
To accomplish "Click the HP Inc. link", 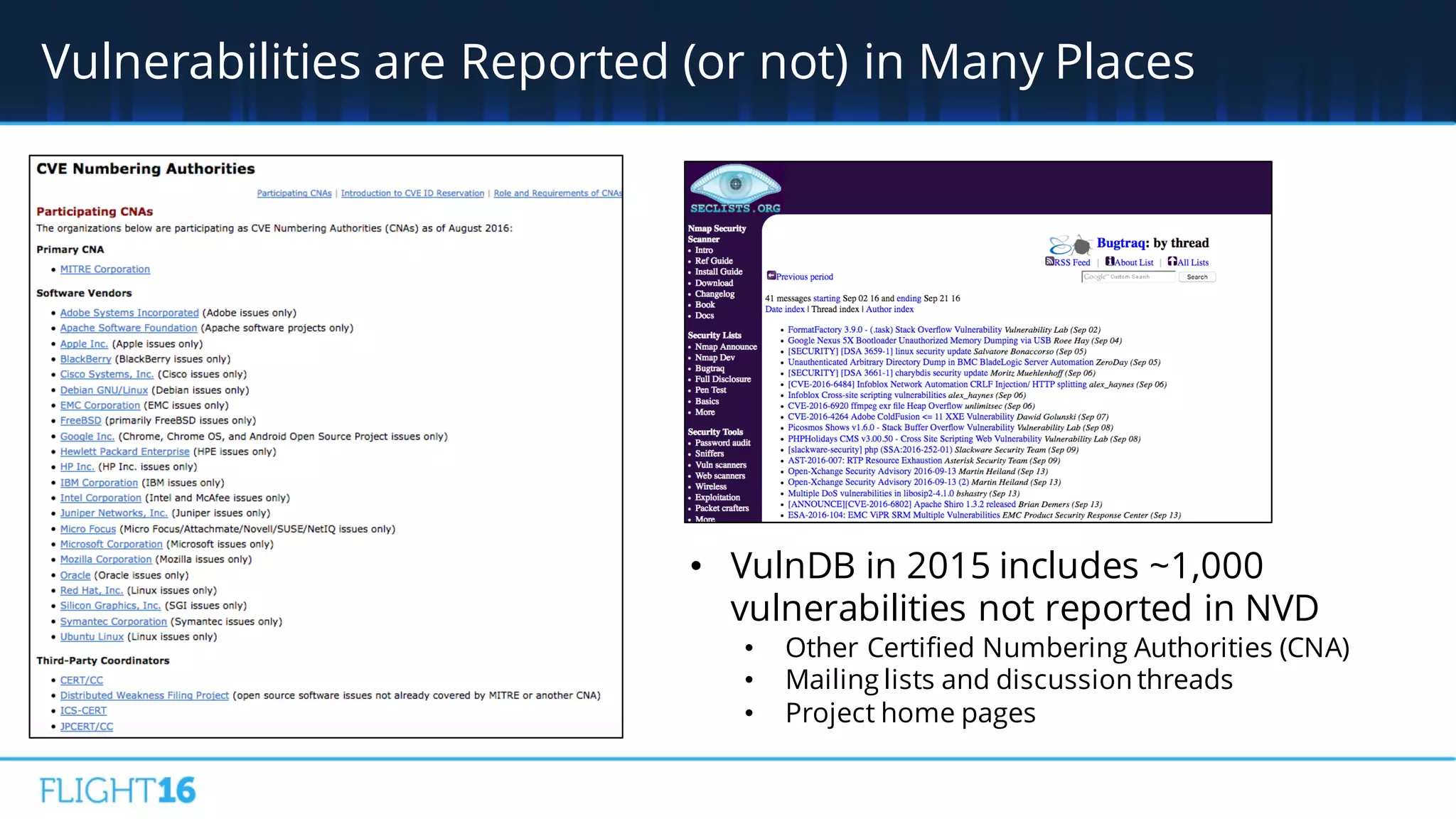I will click(x=77, y=466).
